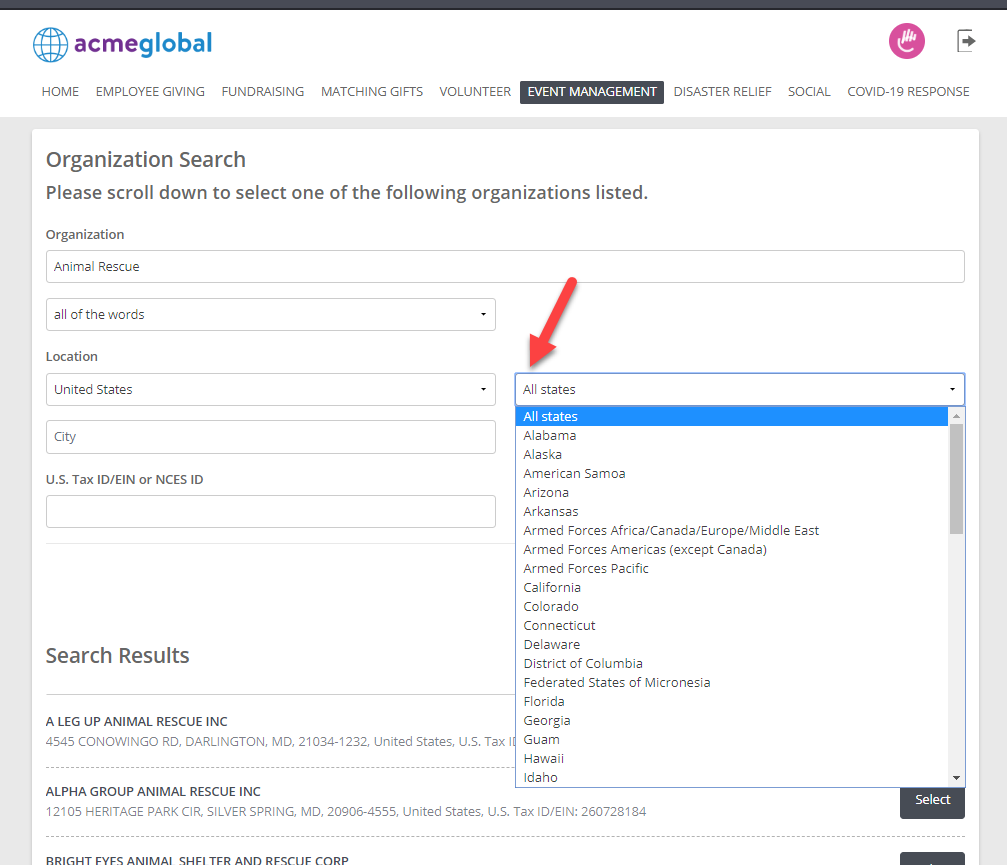Open the Event Management tab
1007x865 pixels.
click(x=591, y=92)
